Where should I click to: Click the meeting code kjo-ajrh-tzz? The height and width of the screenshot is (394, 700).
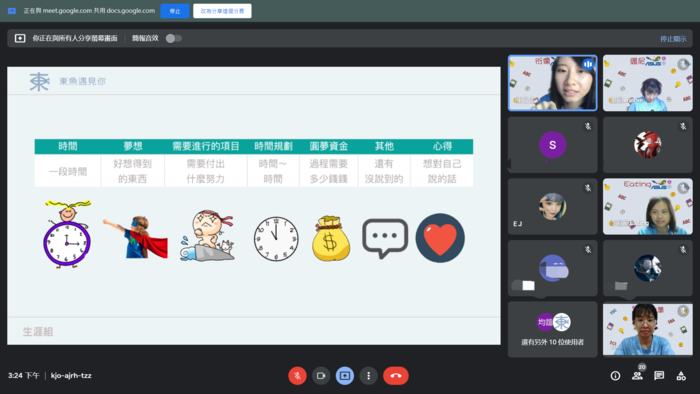71,376
